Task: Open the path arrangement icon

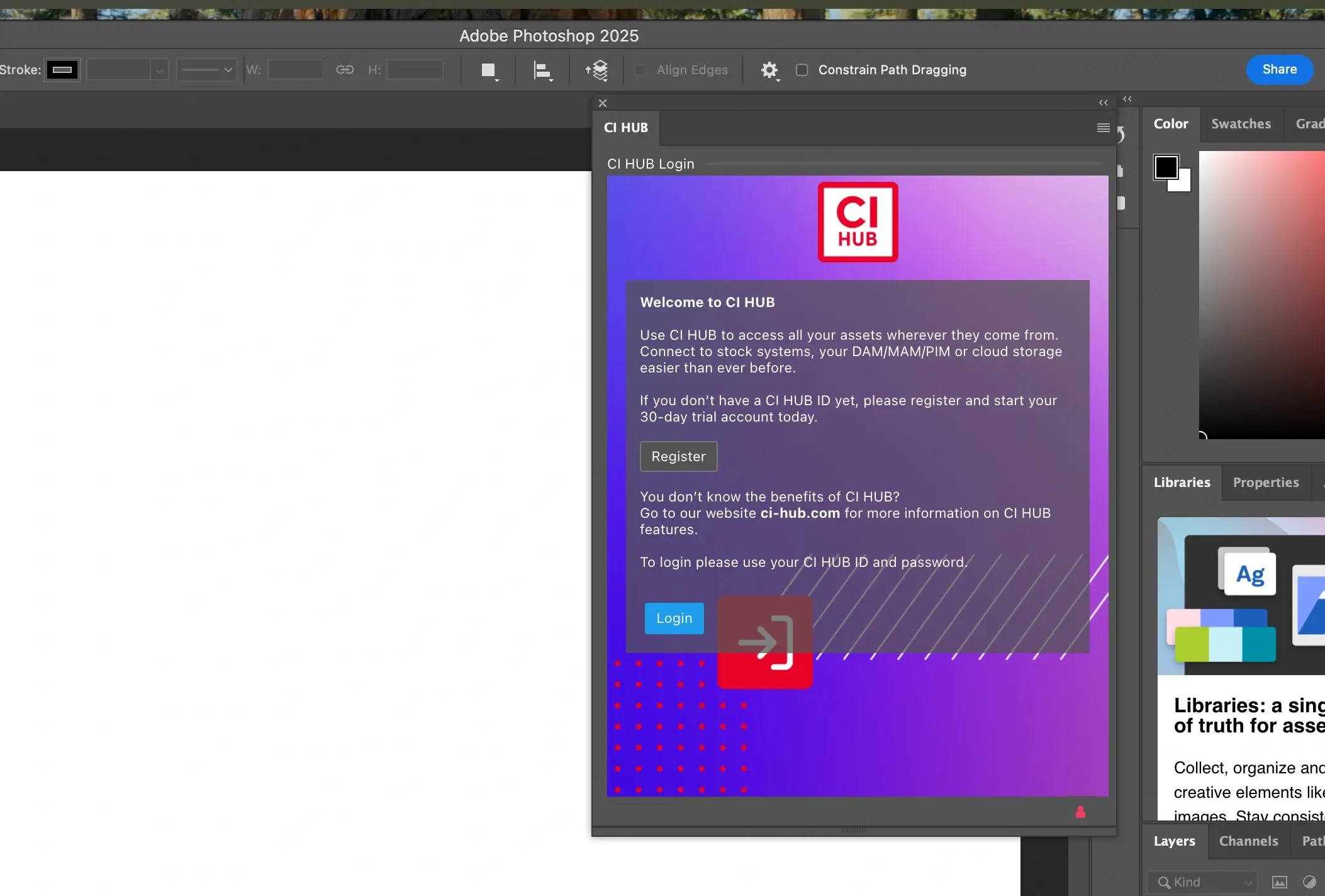Action: [596, 70]
